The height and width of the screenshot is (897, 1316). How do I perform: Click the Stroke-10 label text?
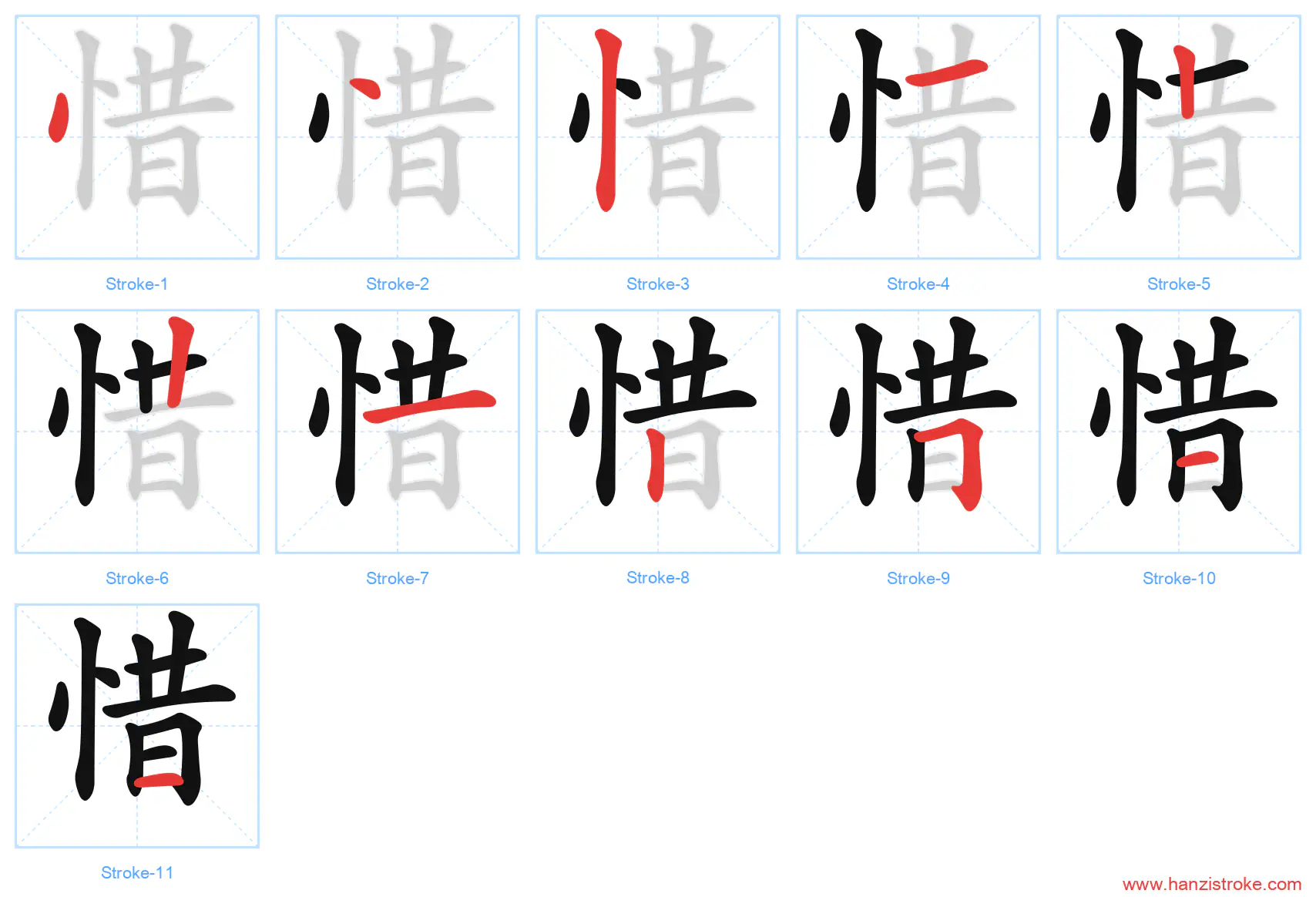click(x=1179, y=579)
